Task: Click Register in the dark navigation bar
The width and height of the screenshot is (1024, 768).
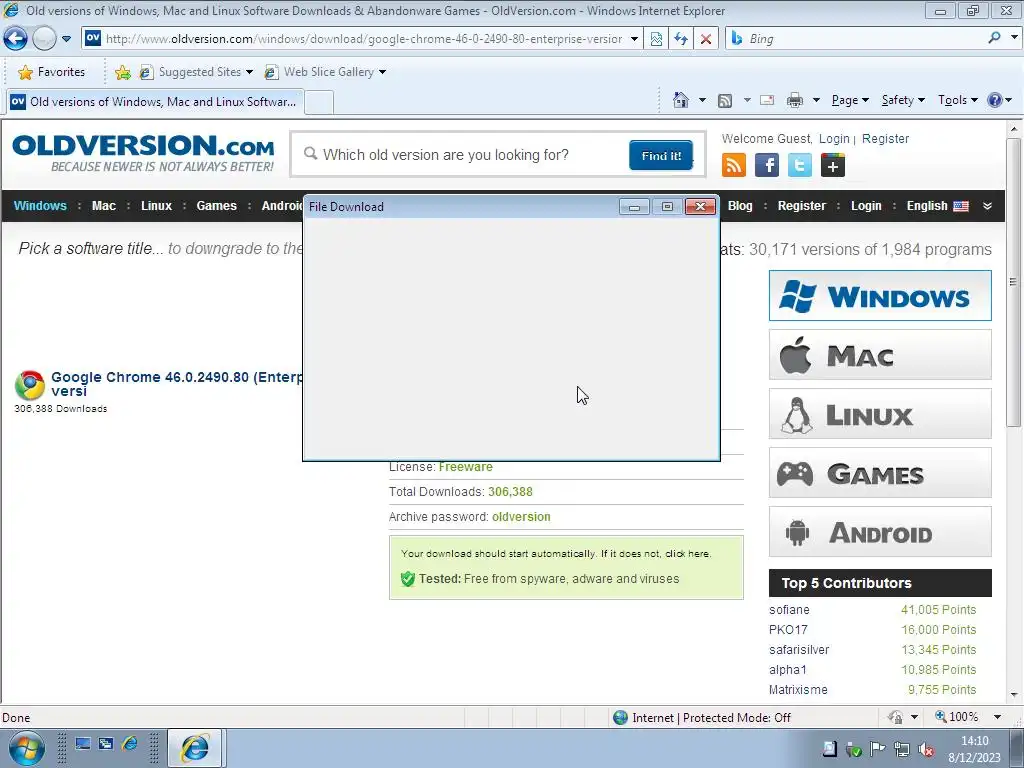Action: pyautogui.click(x=801, y=206)
